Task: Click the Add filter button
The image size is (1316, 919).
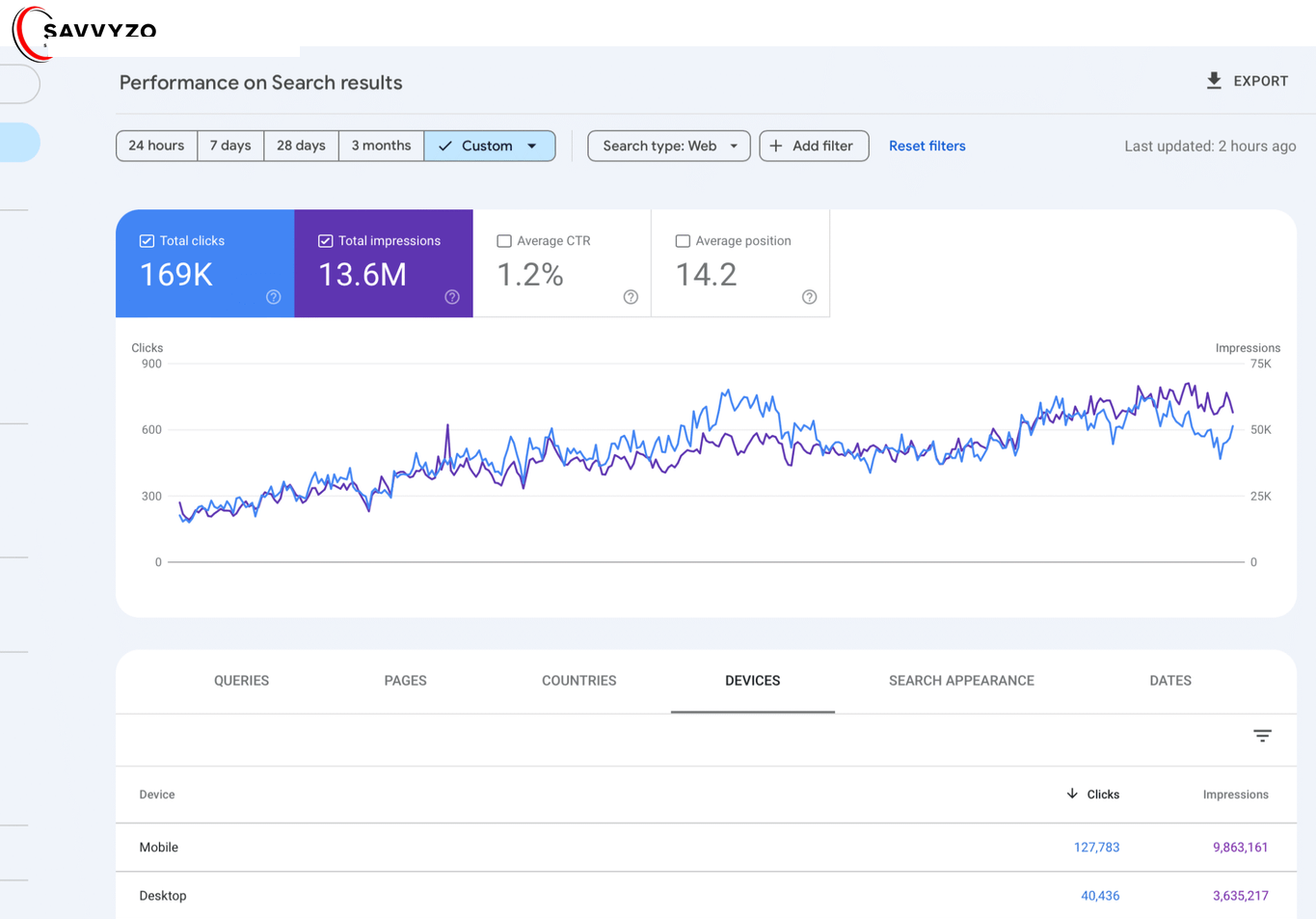Action: (x=814, y=146)
